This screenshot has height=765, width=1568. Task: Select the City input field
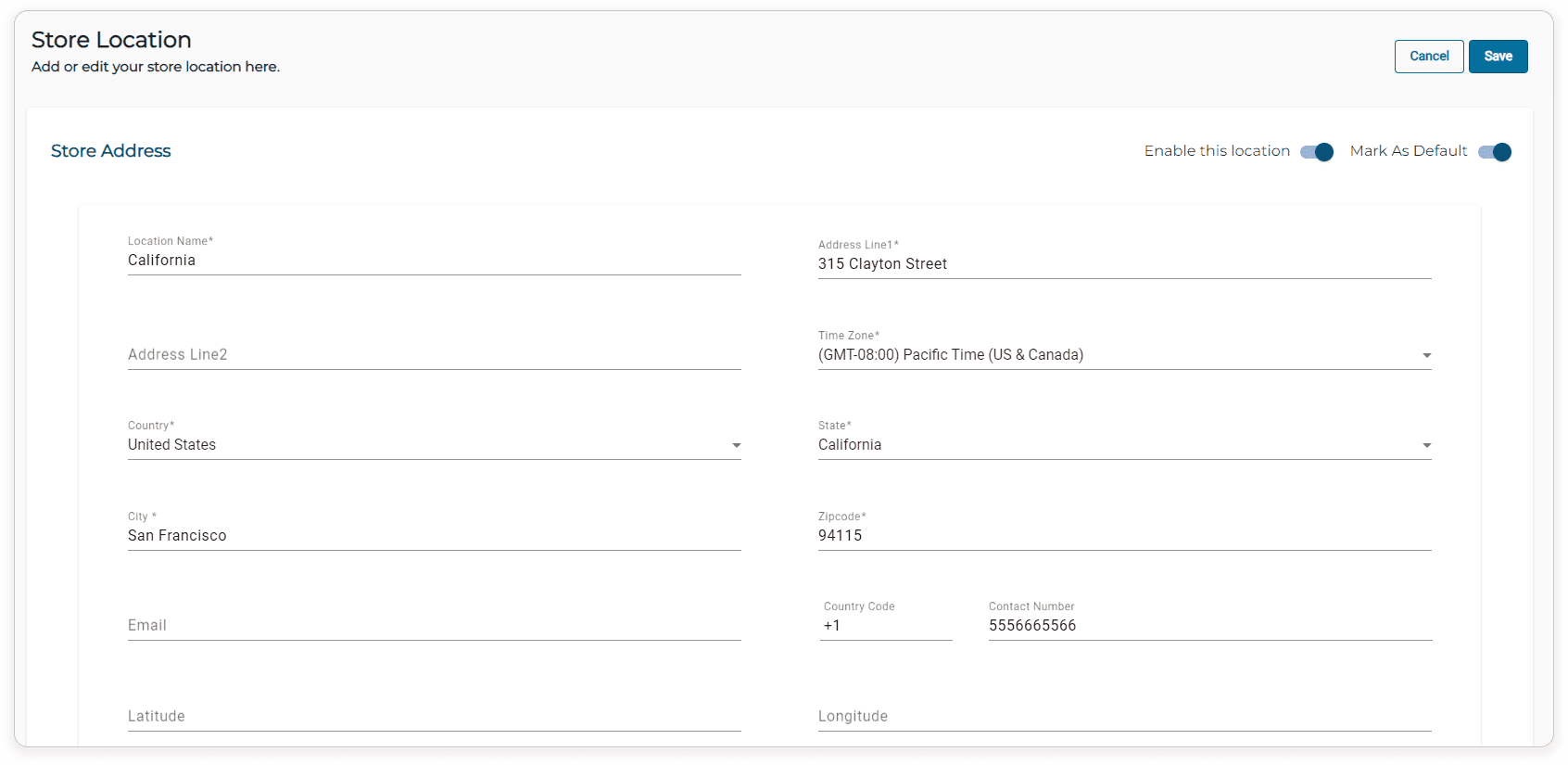434,536
